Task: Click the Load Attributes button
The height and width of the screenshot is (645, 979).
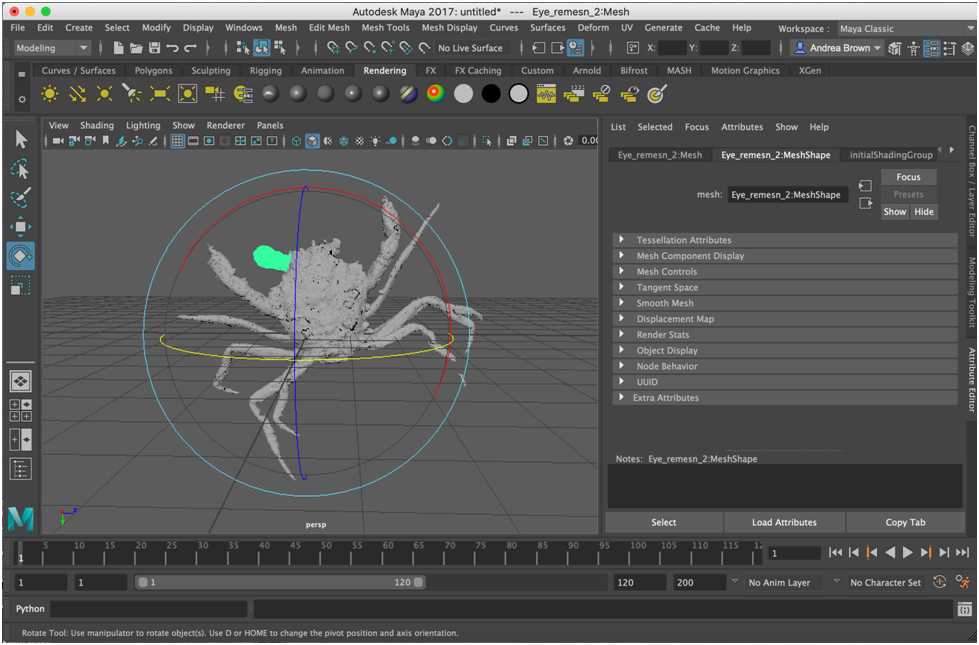Action: 784,522
